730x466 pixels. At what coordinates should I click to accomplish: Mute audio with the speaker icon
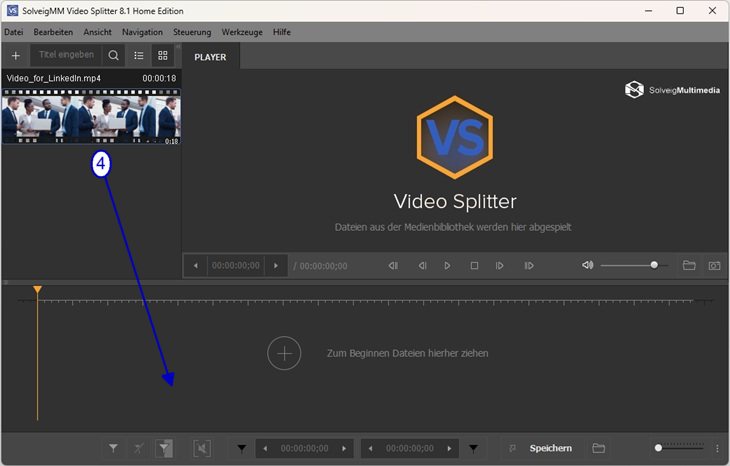point(588,265)
